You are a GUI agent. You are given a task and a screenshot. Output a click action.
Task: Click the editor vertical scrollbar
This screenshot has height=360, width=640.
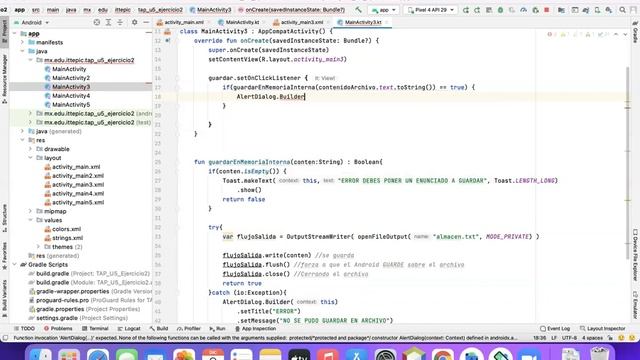pos(628,163)
